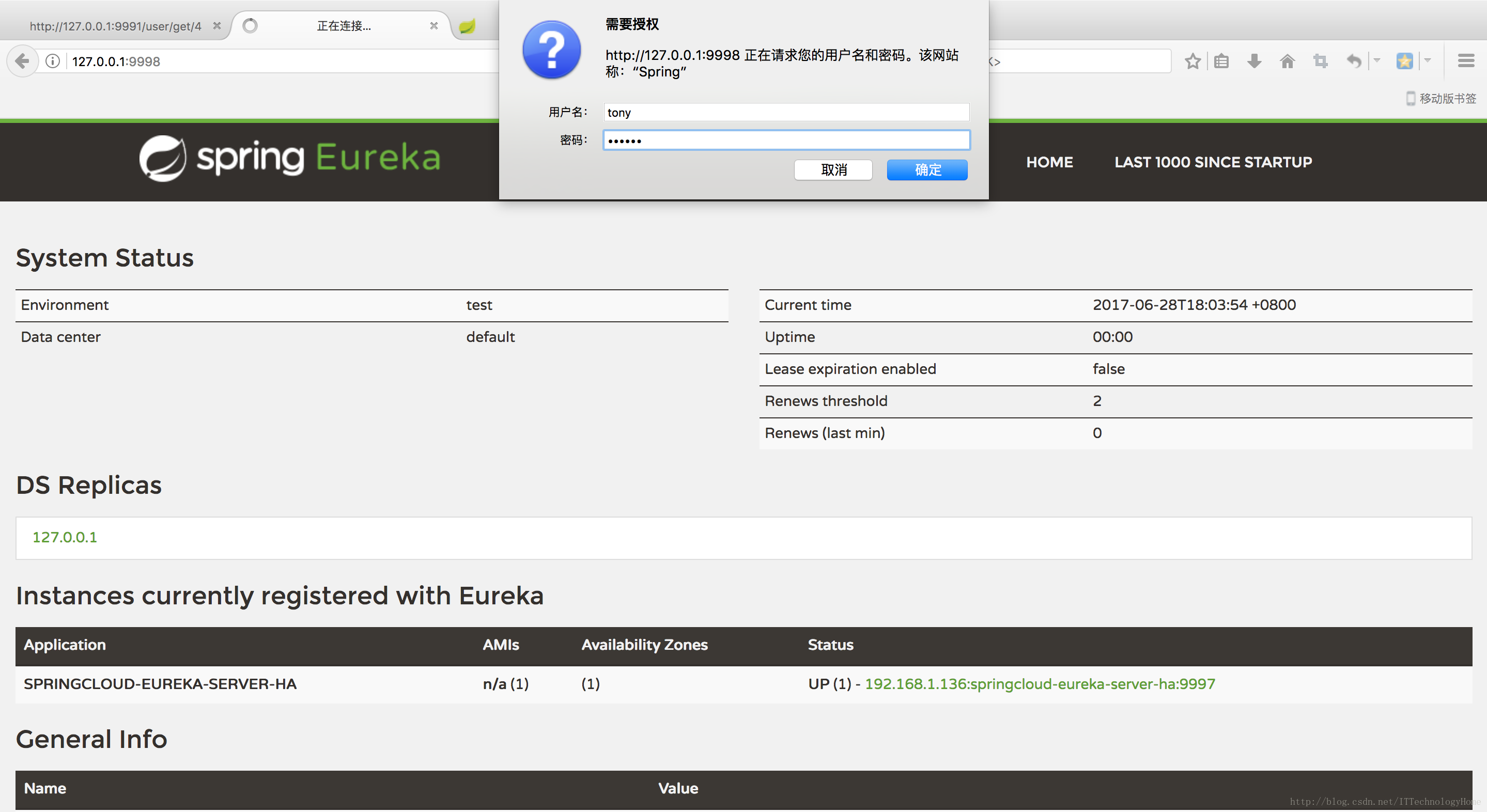Click the 移动版书签 mobile bookmarks item
The height and width of the screenshot is (812, 1487).
(1441, 99)
